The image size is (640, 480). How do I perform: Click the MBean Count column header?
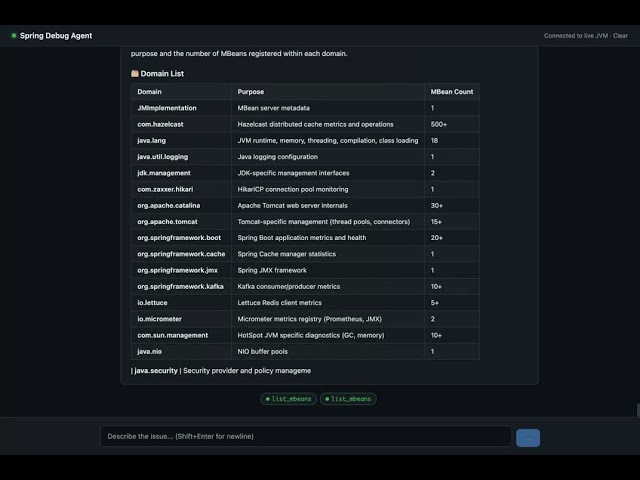tap(452, 92)
